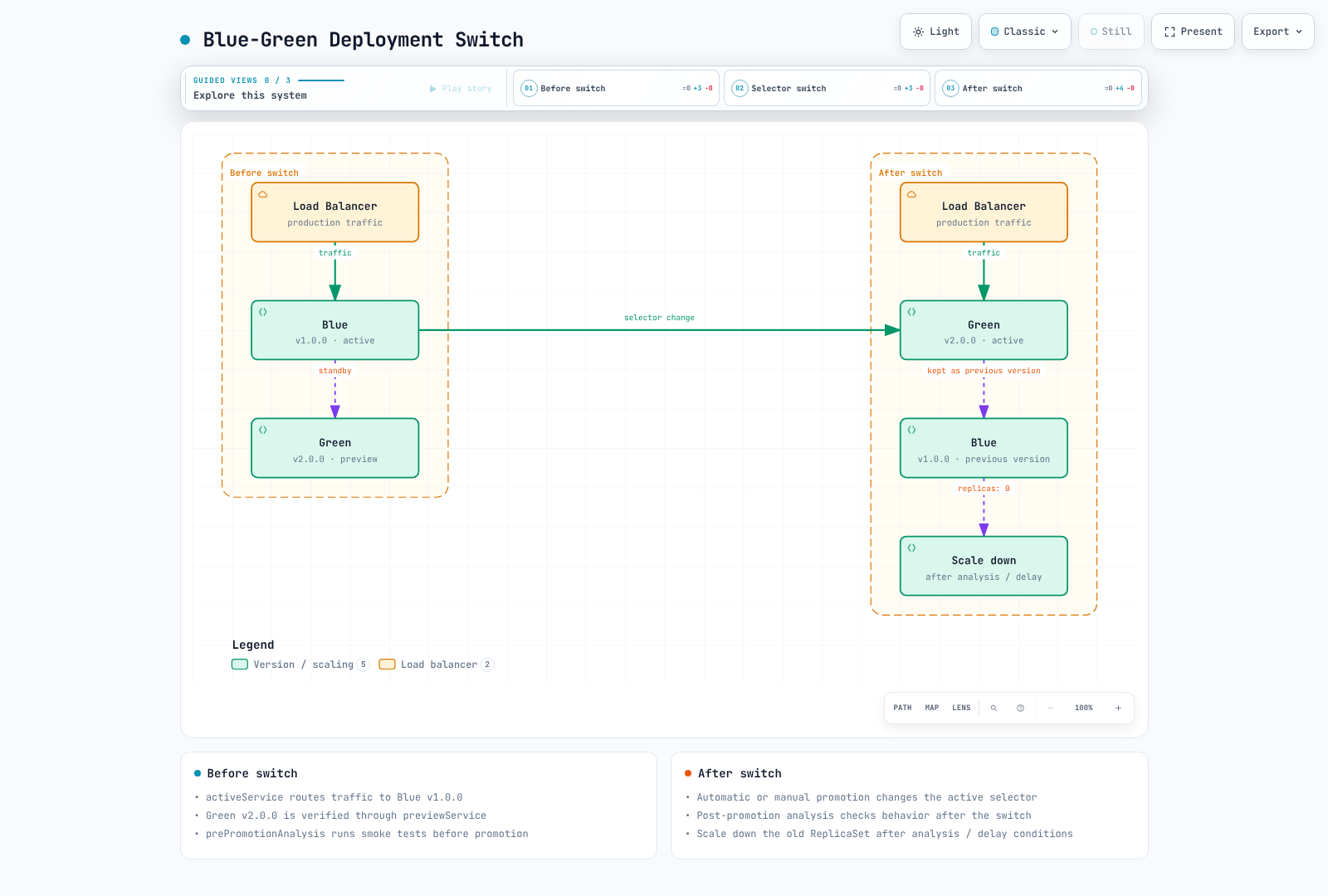Screen dimensions: 1328x896
Task: Click the After switch group label
Action: point(911,173)
